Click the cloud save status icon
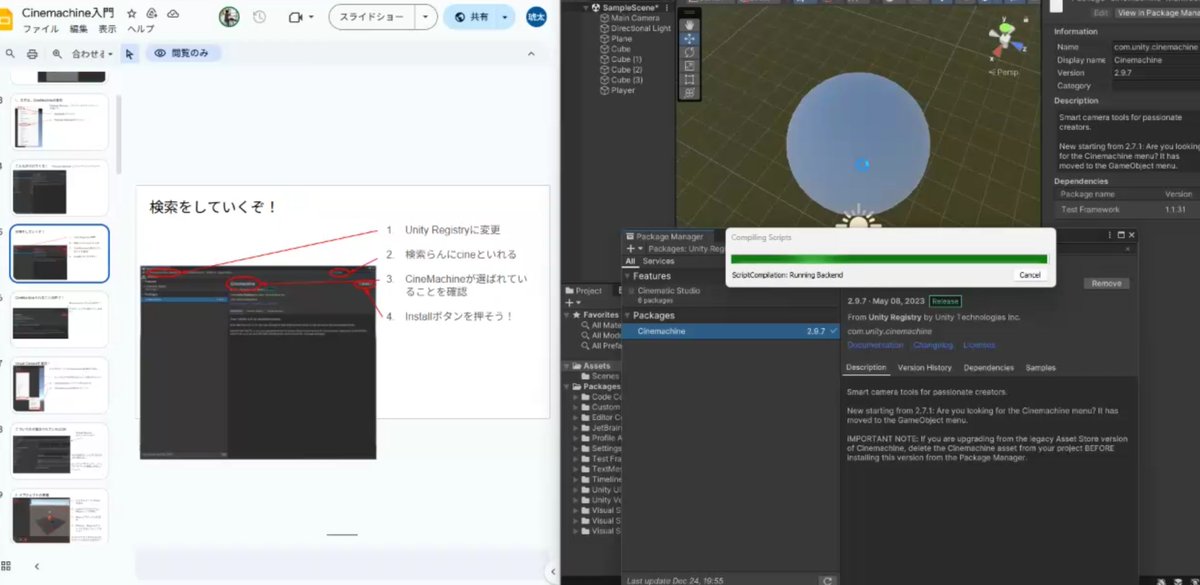 (173, 14)
